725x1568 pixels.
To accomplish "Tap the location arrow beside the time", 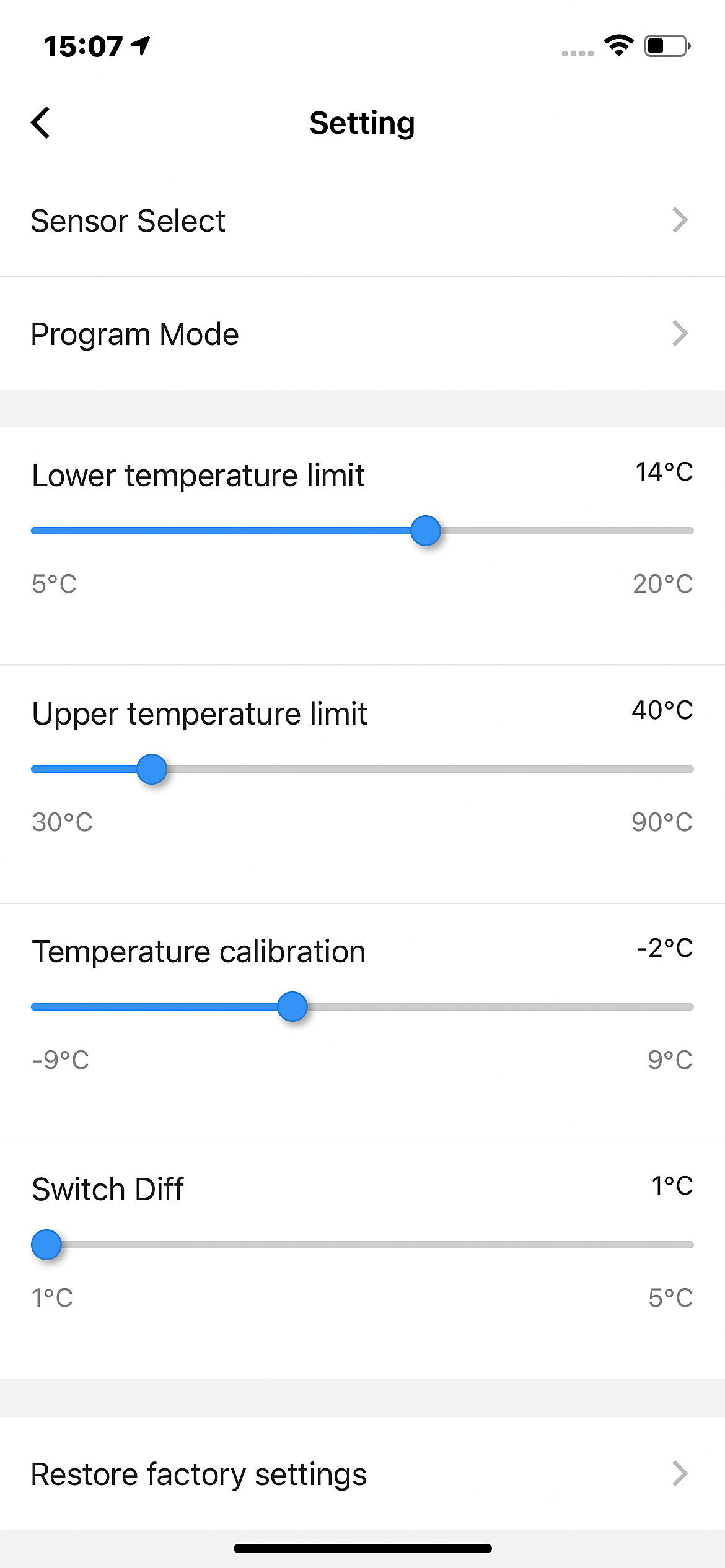I will pyautogui.click(x=141, y=45).
